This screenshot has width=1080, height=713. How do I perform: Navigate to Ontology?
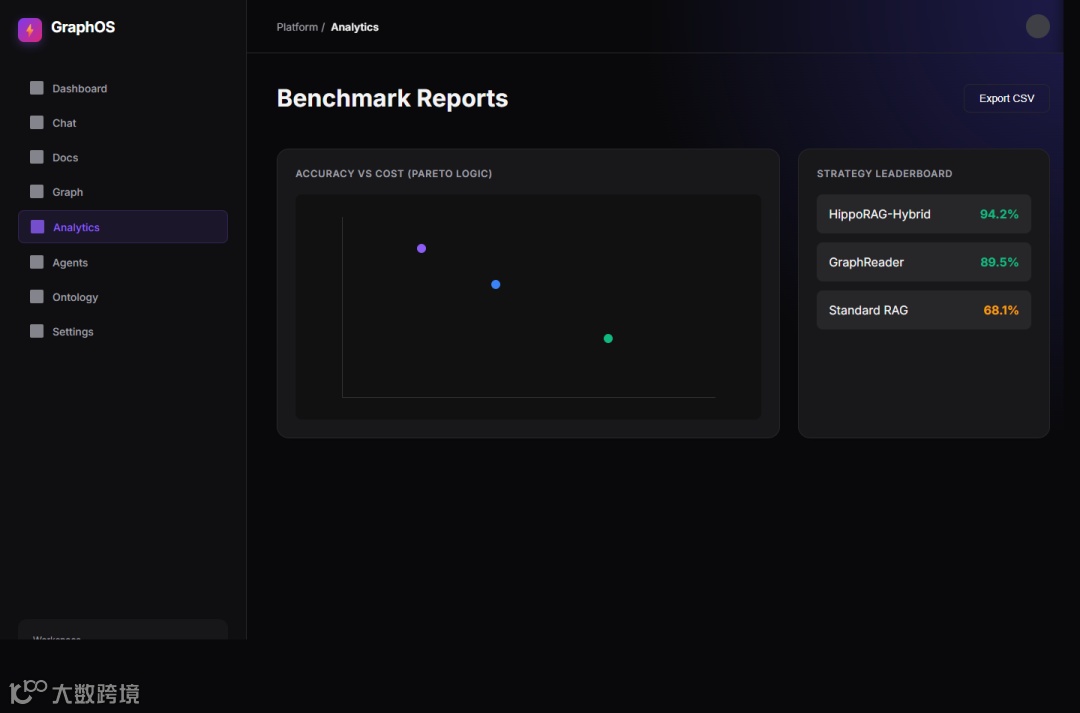point(123,297)
